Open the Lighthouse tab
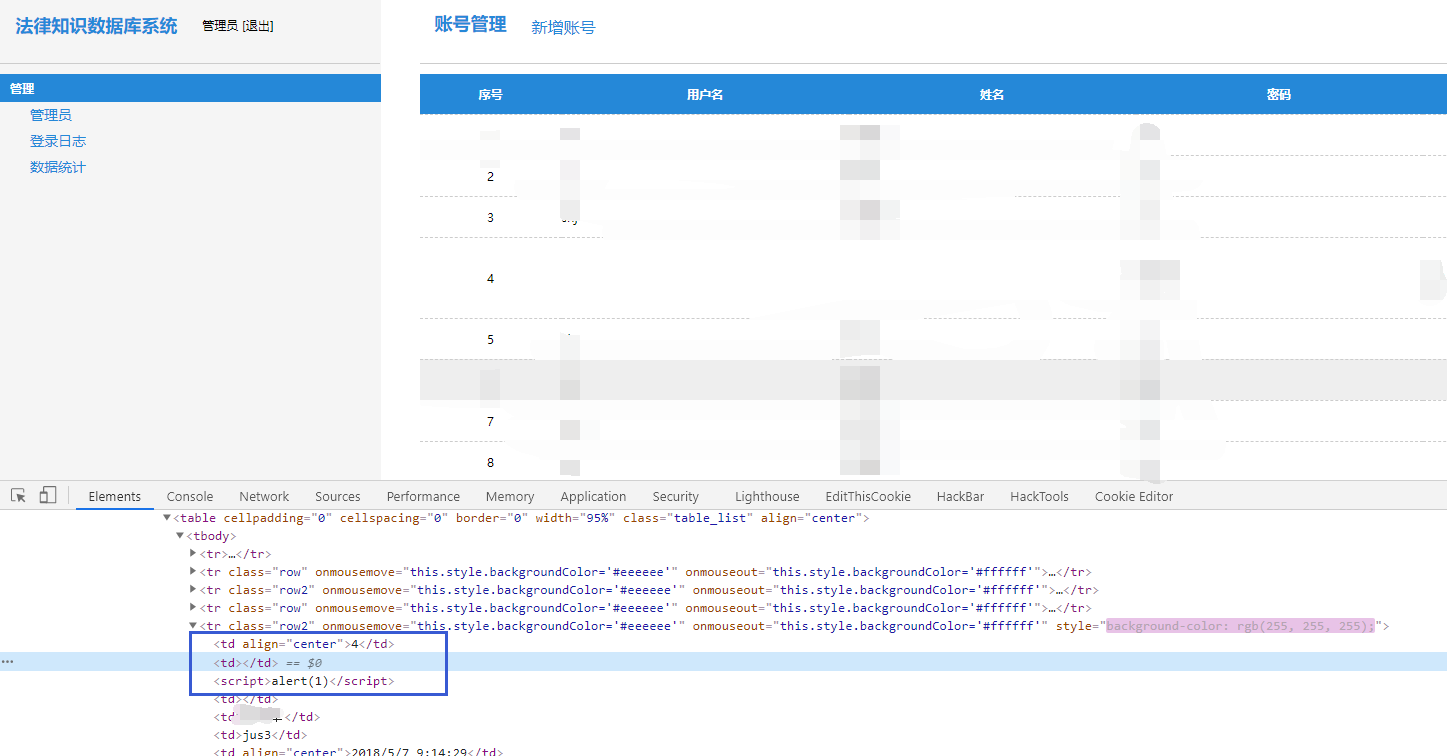 point(767,496)
